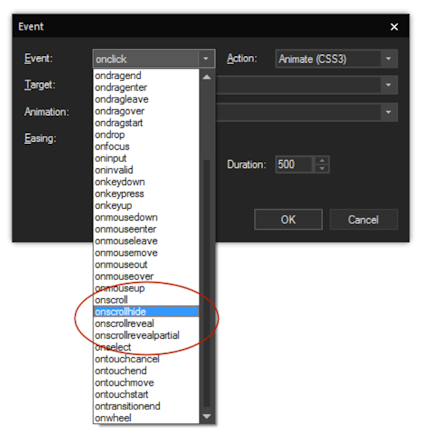Image resolution: width=428 pixels, height=437 pixels.
Task: Increase Duration with the up stepper
Action: 322,161
